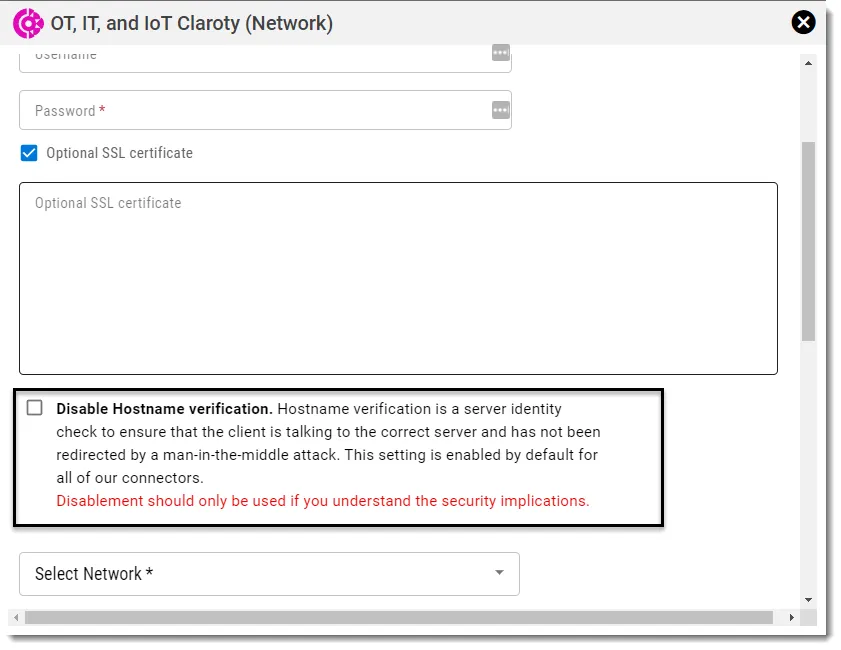Click the vertical scrollbar up arrow
The image size is (841, 650).
pos(808,63)
